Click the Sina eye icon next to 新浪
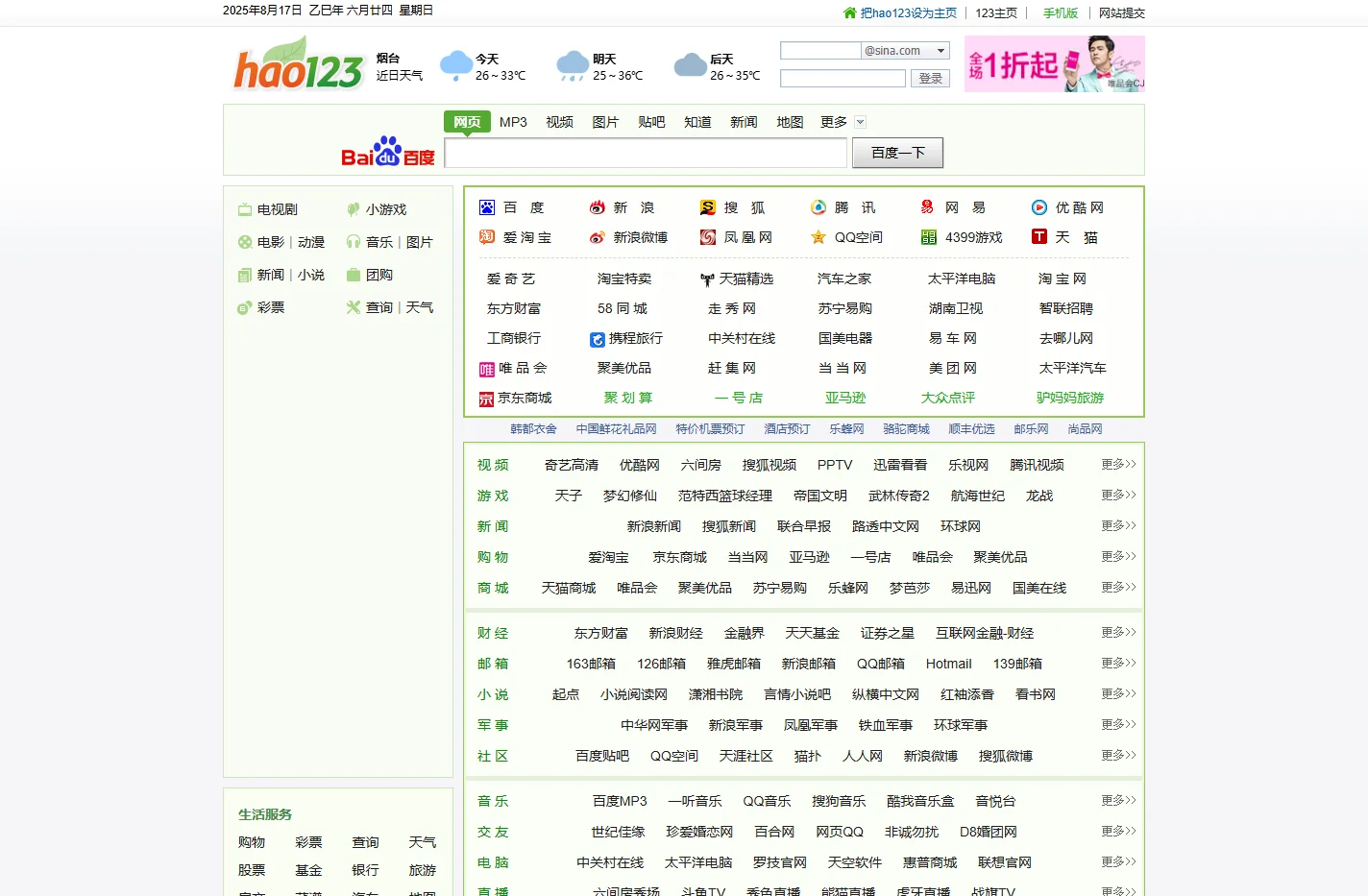 [598, 207]
